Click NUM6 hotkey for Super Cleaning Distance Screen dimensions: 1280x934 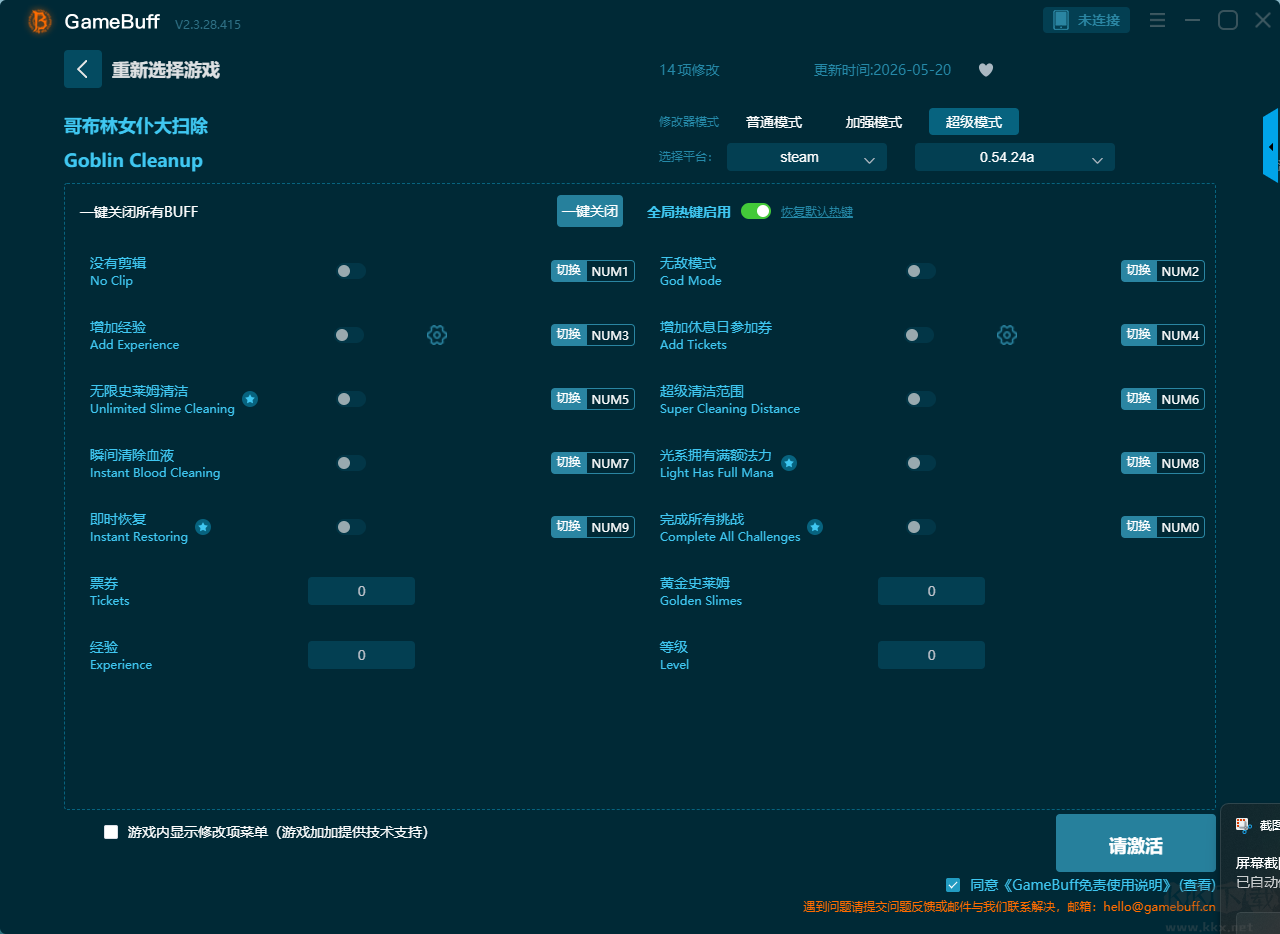[1163, 399]
